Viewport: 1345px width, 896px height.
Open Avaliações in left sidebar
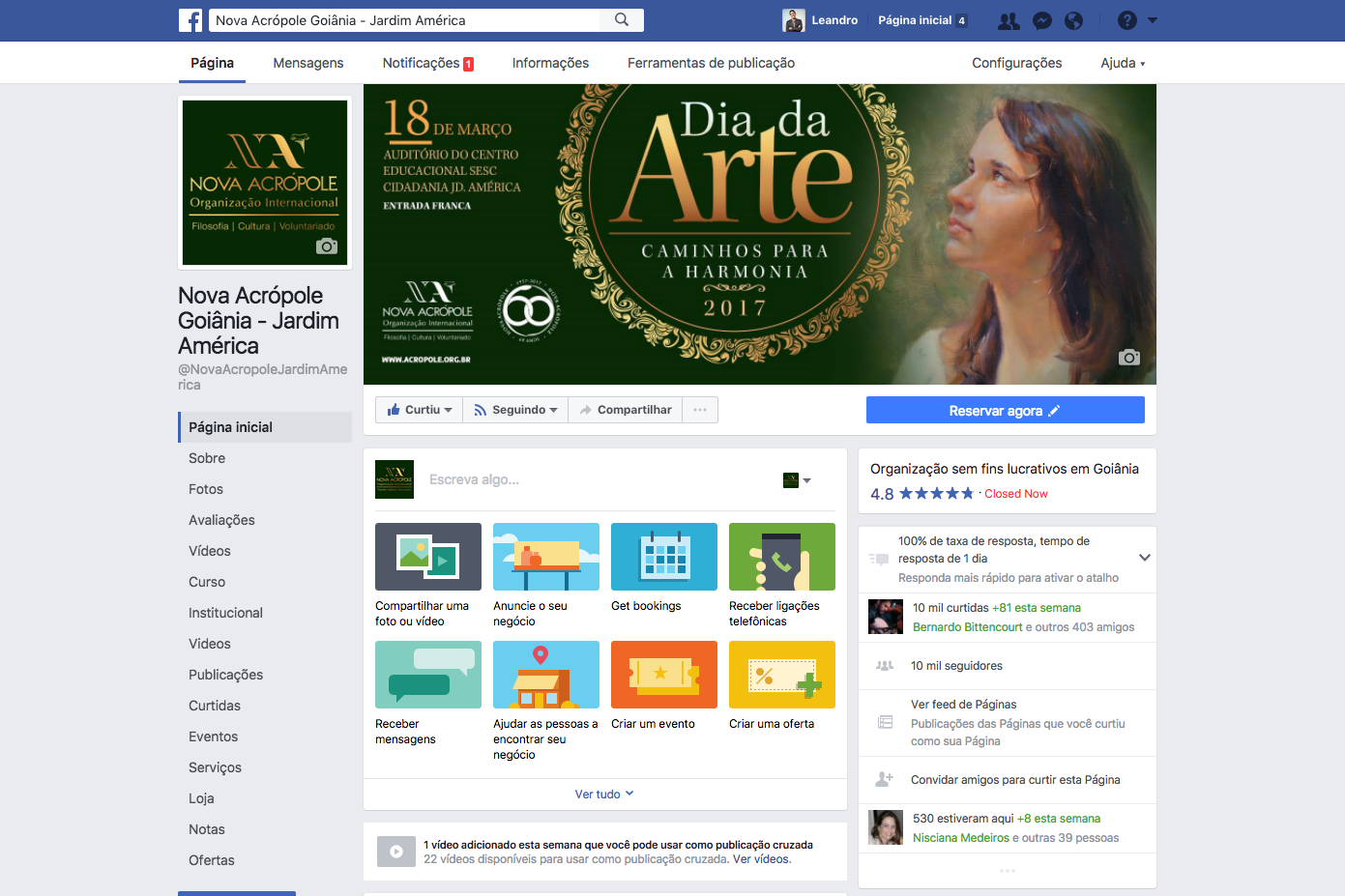[221, 520]
